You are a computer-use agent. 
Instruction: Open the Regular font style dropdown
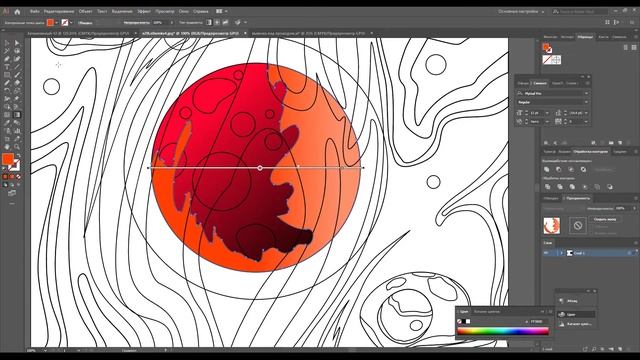tap(586, 102)
